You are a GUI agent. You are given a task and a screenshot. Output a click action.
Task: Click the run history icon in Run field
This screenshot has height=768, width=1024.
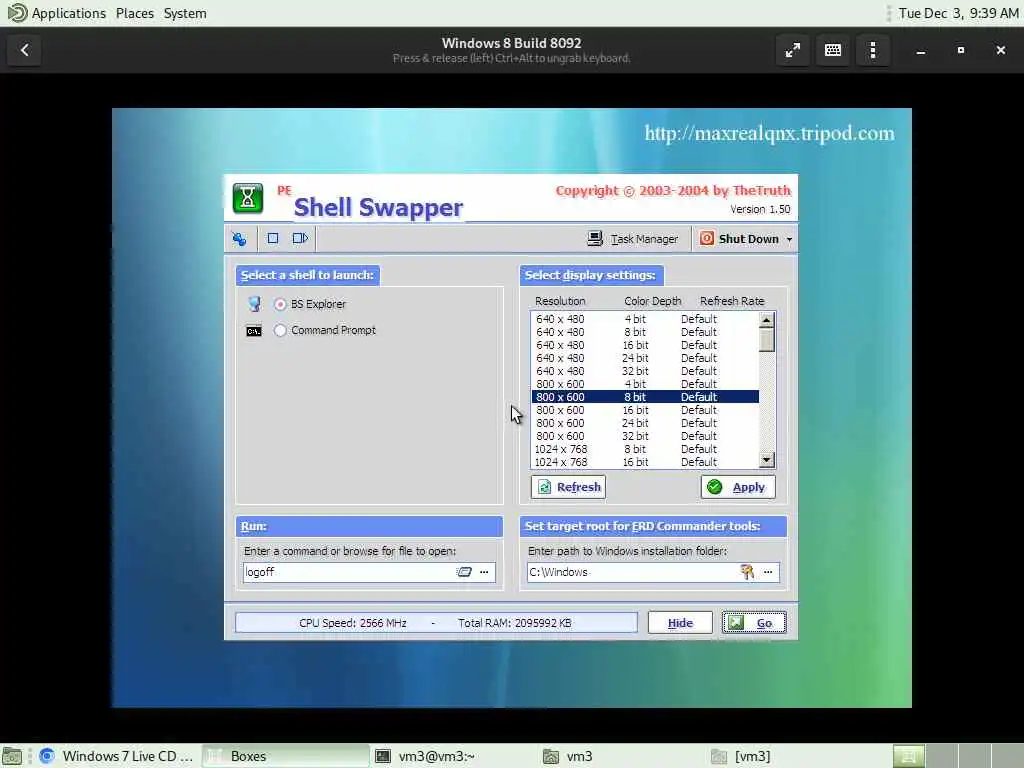pos(464,572)
